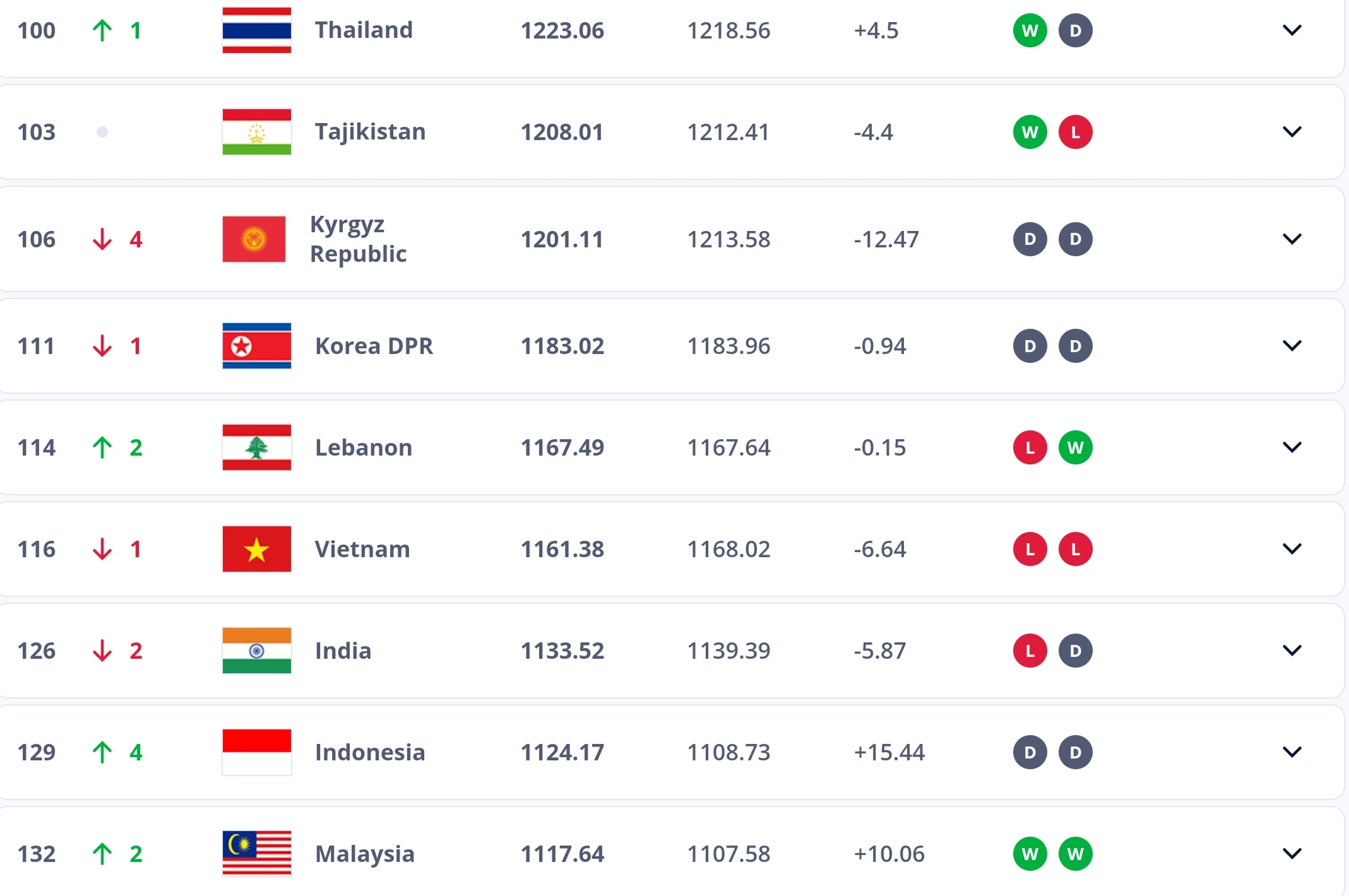Expand the Malaysia row details chevron
The height and width of the screenshot is (896, 1349).
(x=1292, y=854)
